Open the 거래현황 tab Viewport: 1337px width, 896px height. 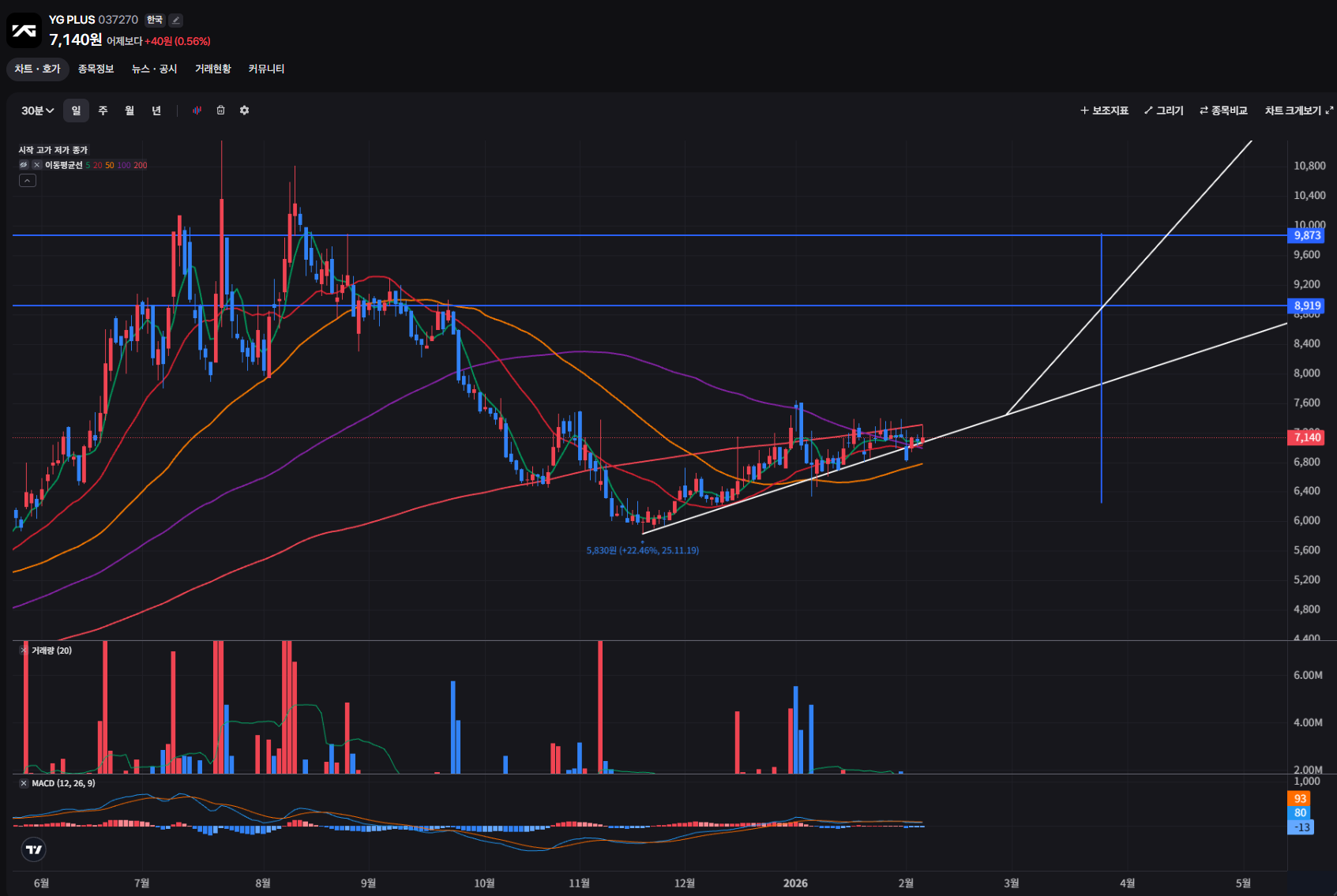pos(213,69)
